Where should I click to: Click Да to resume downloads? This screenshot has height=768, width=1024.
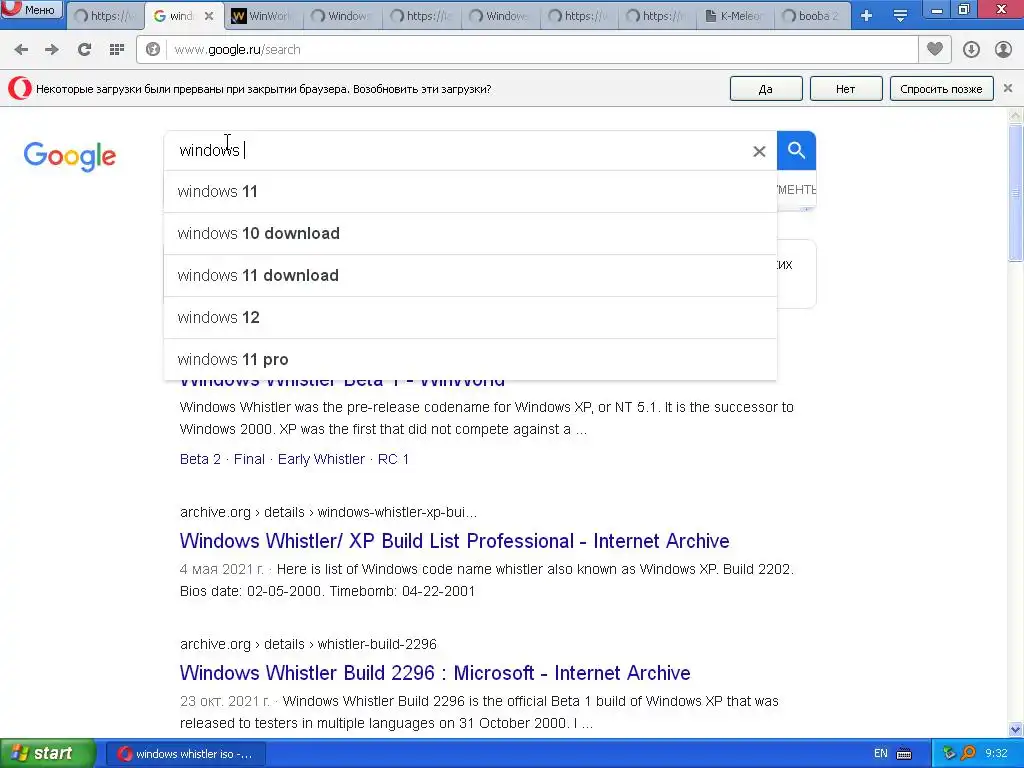766,89
